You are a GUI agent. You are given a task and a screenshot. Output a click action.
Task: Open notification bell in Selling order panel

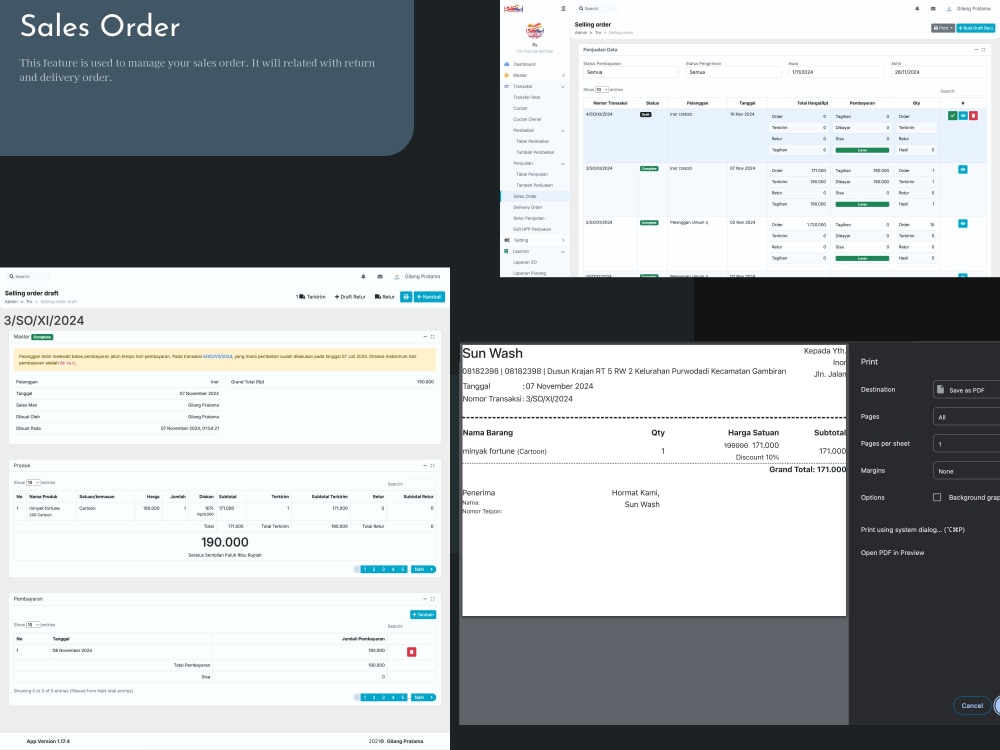click(x=917, y=9)
